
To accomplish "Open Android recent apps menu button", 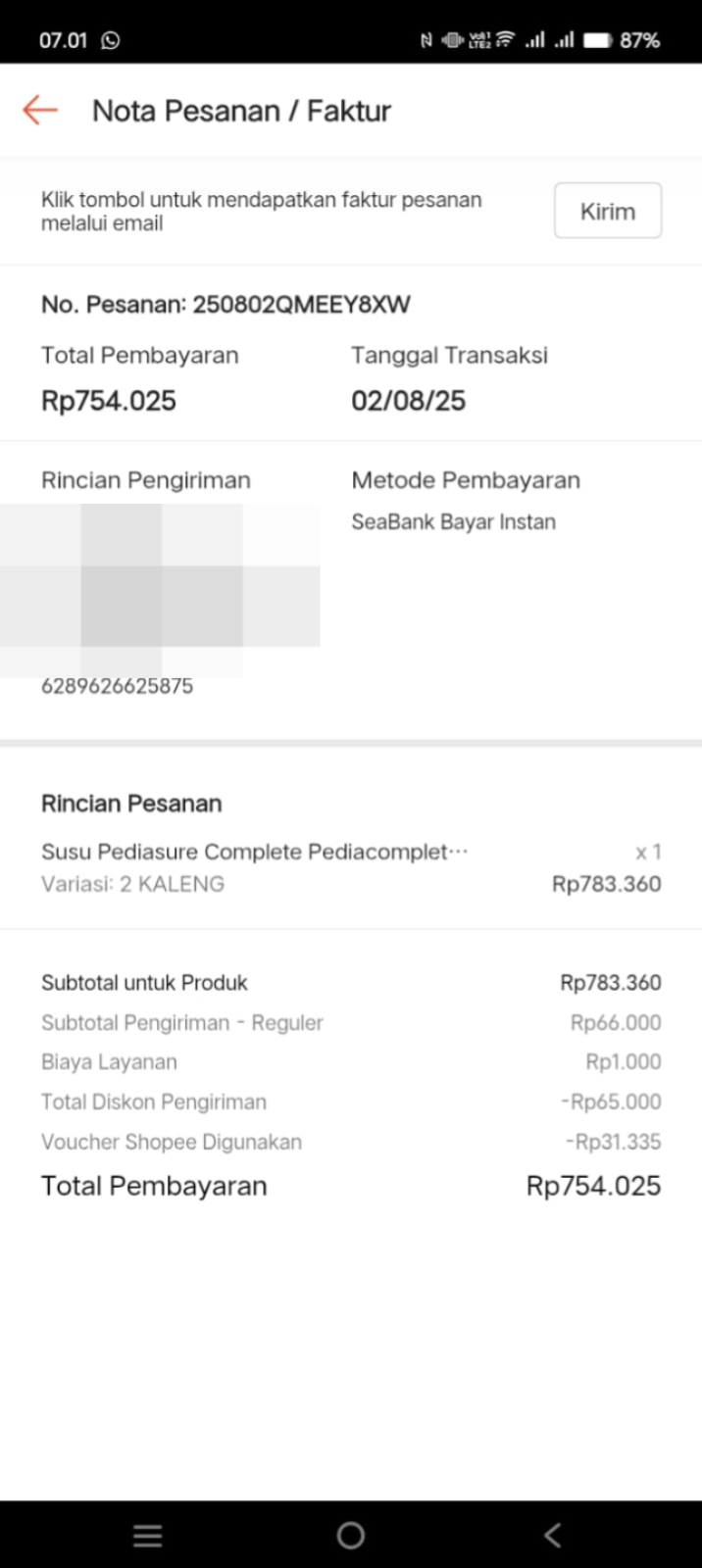I will coord(147,1535).
